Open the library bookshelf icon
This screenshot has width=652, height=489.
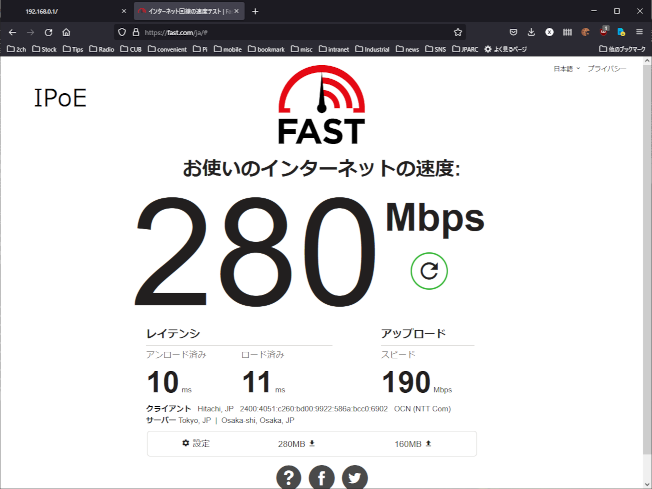pos(567,32)
